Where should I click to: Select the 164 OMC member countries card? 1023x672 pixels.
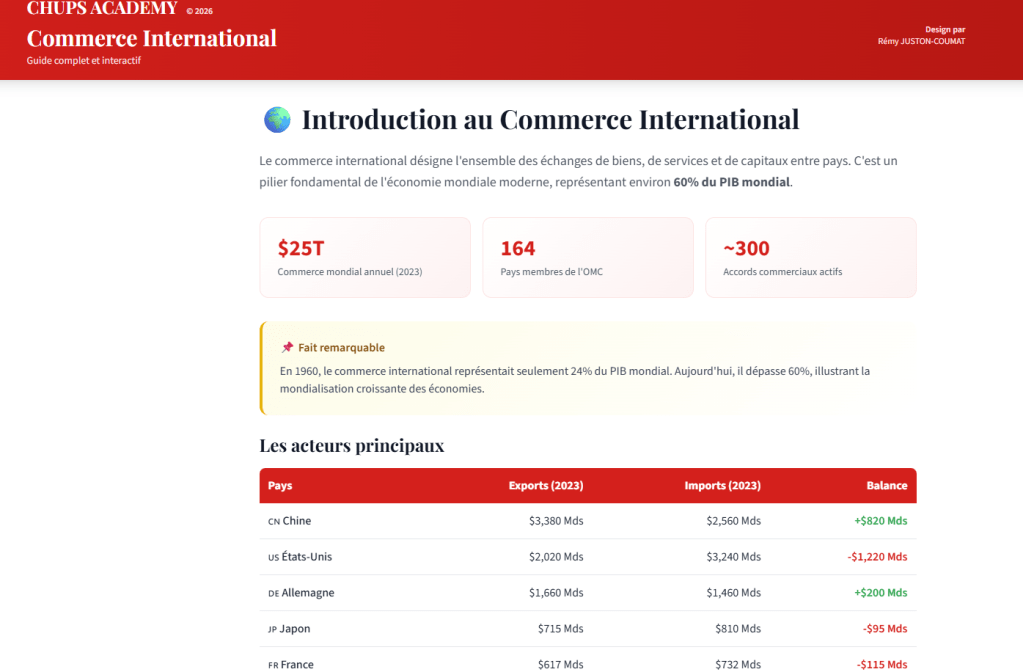[588, 258]
